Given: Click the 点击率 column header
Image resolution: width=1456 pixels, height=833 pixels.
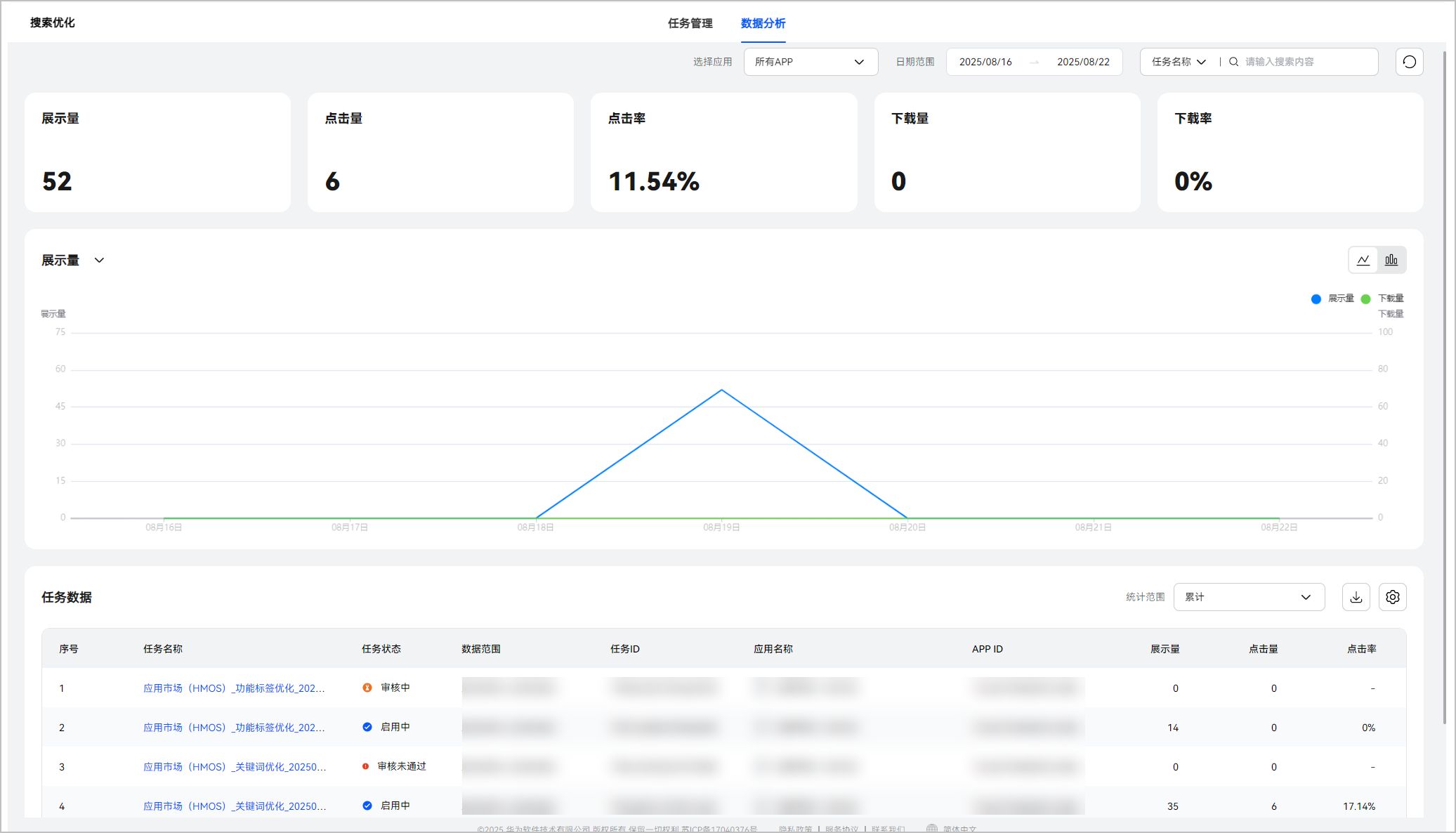Looking at the screenshot, I should [x=1361, y=649].
